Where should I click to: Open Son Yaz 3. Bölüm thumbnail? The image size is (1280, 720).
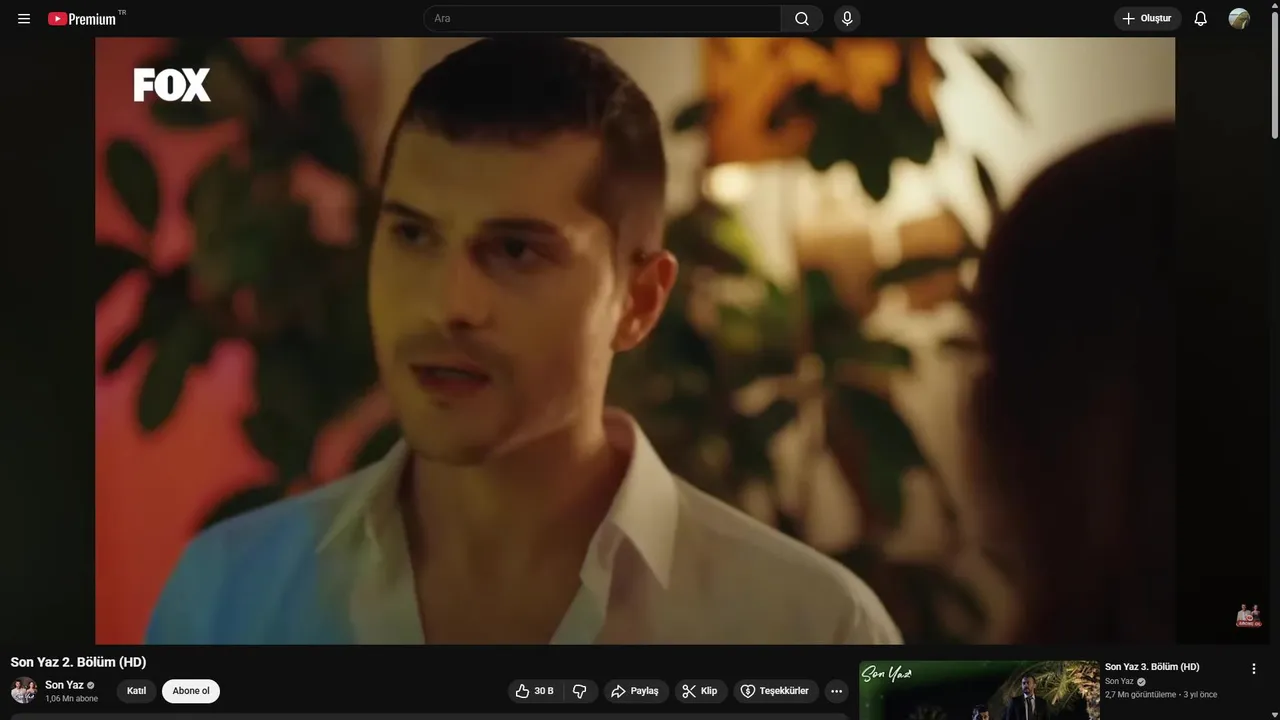(979, 690)
